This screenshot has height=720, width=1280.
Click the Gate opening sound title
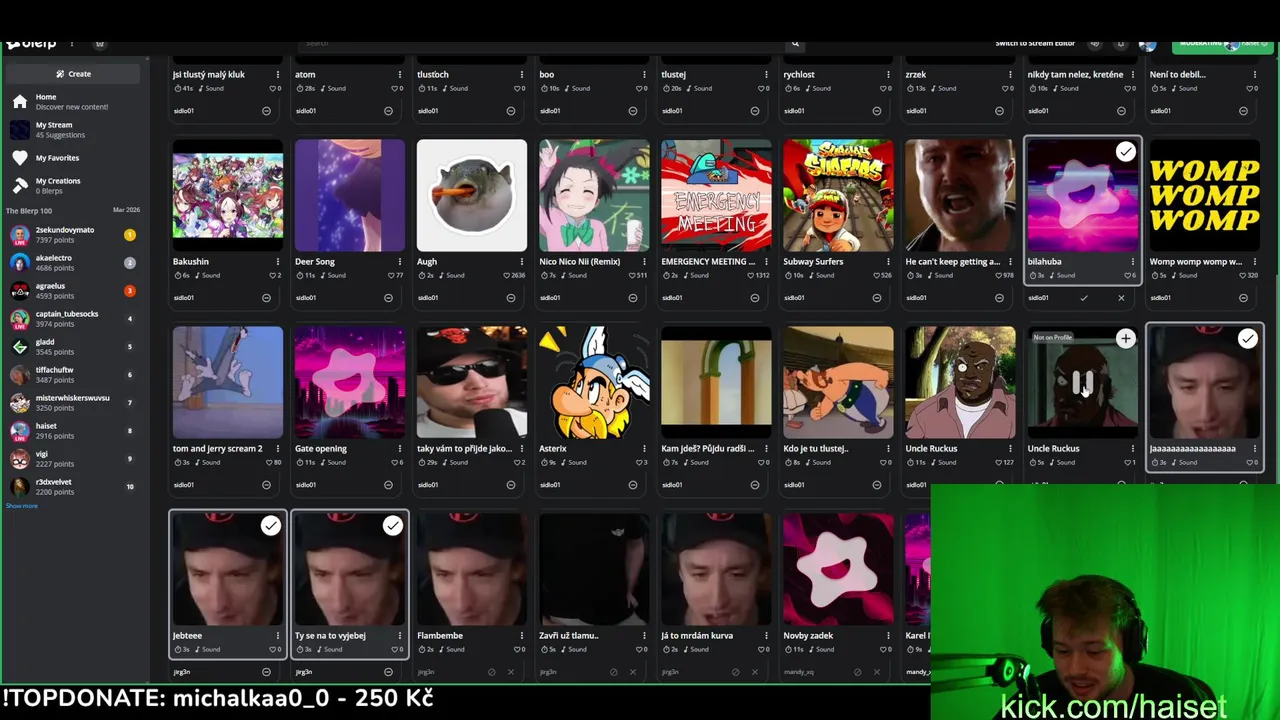click(x=321, y=449)
